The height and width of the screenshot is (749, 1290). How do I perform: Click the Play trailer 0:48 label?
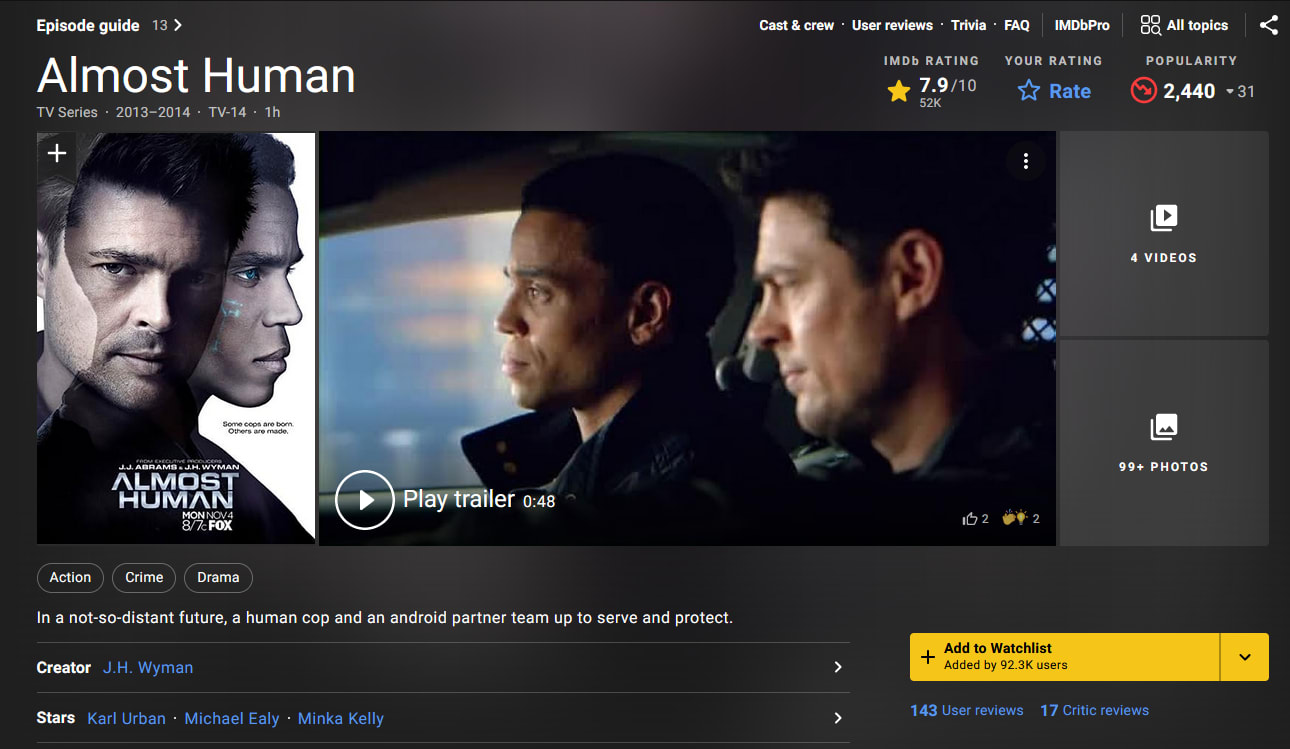(x=479, y=499)
